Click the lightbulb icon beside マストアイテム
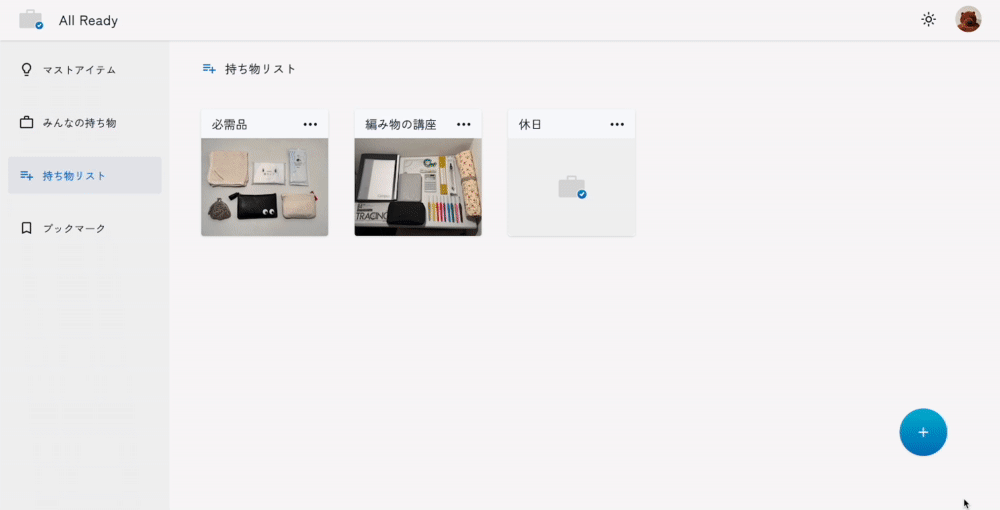The height and width of the screenshot is (510, 1000). [26, 69]
